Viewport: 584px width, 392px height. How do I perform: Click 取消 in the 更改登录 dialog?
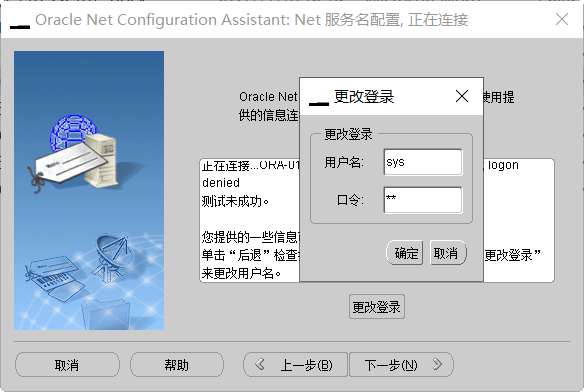click(x=448, y=253)
